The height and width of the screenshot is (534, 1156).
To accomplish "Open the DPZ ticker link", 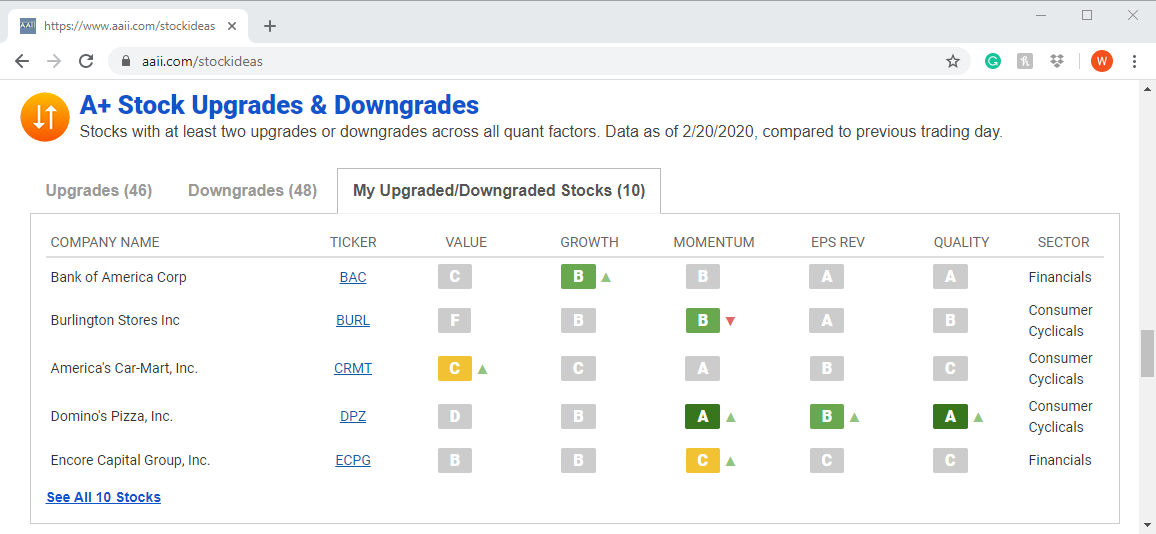I will [x=353, y=416].
